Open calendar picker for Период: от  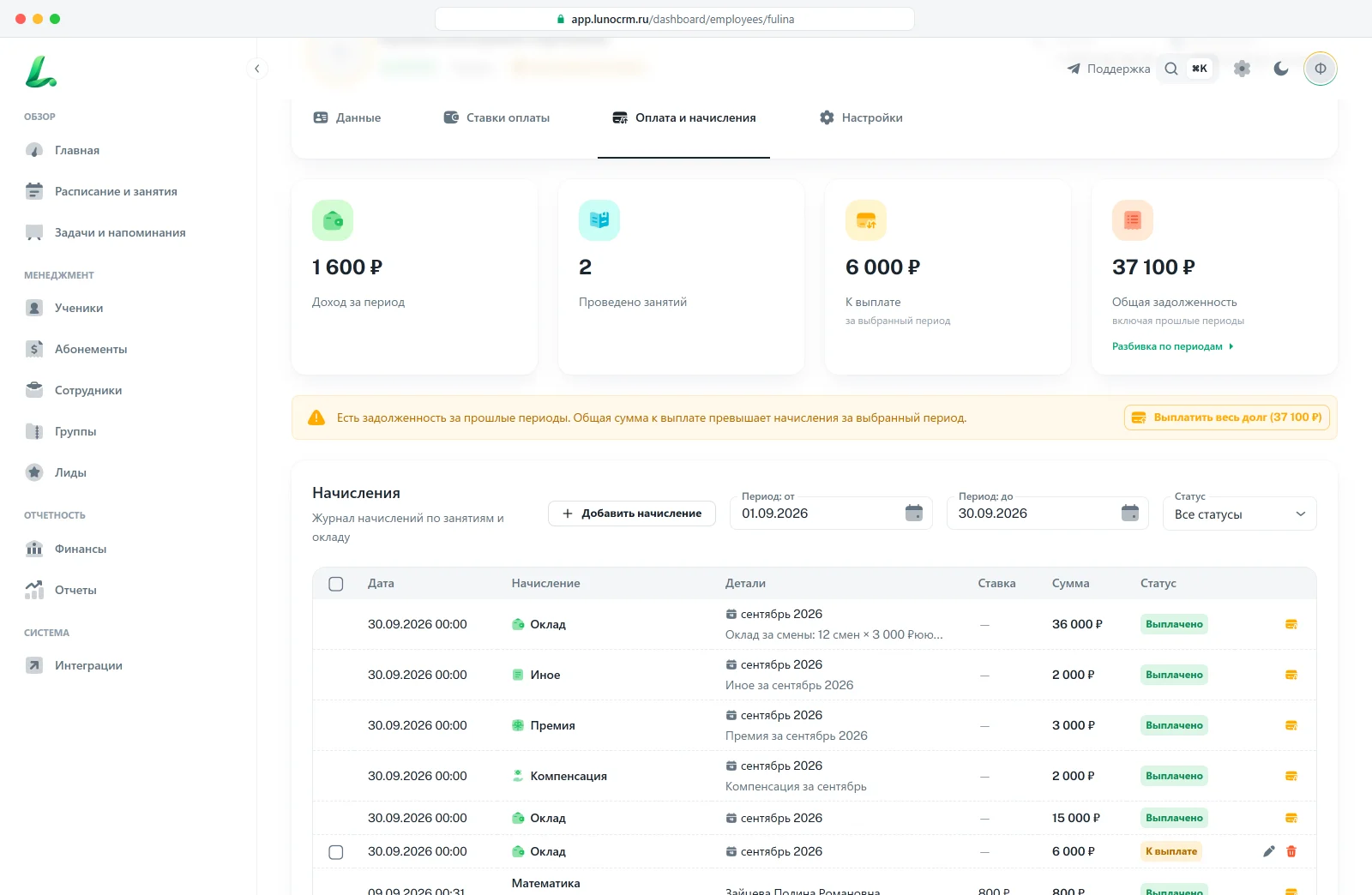click(914, 513)
